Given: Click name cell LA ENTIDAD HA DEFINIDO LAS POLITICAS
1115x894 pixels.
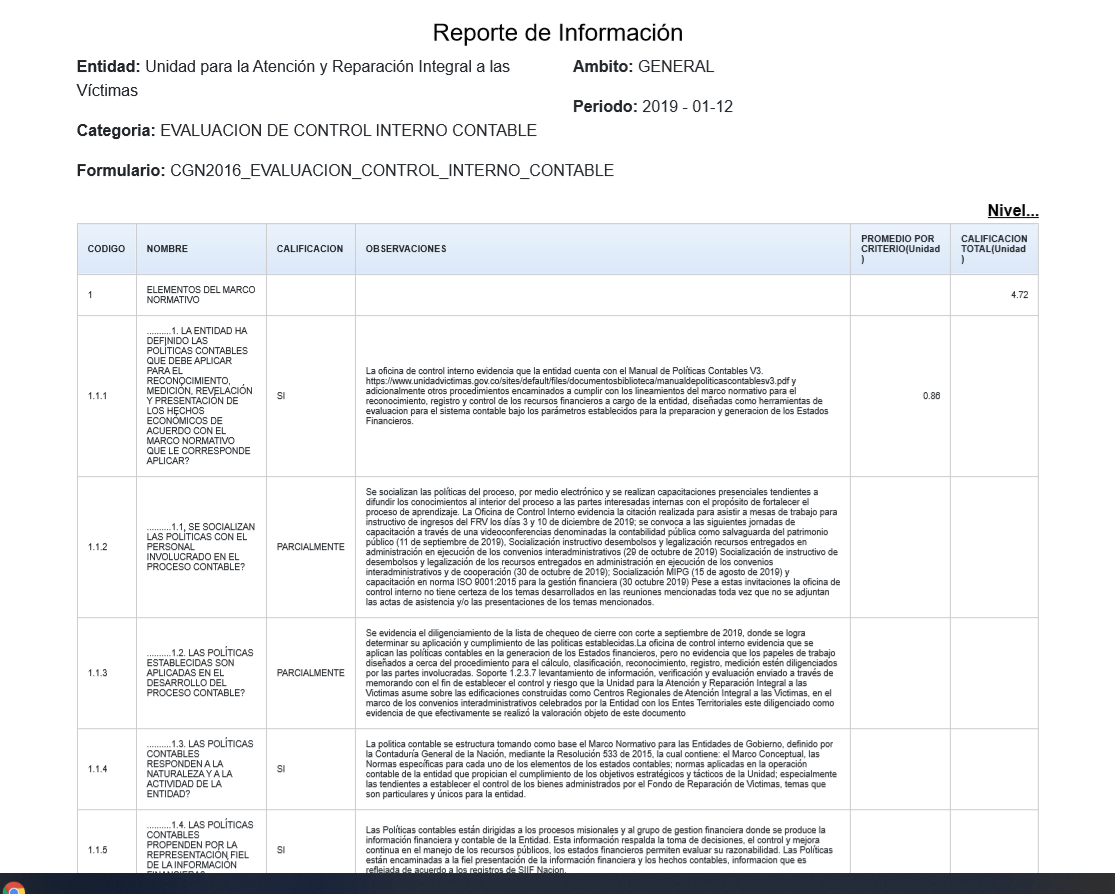Looking at the screenshot, I should click(201, 396).
